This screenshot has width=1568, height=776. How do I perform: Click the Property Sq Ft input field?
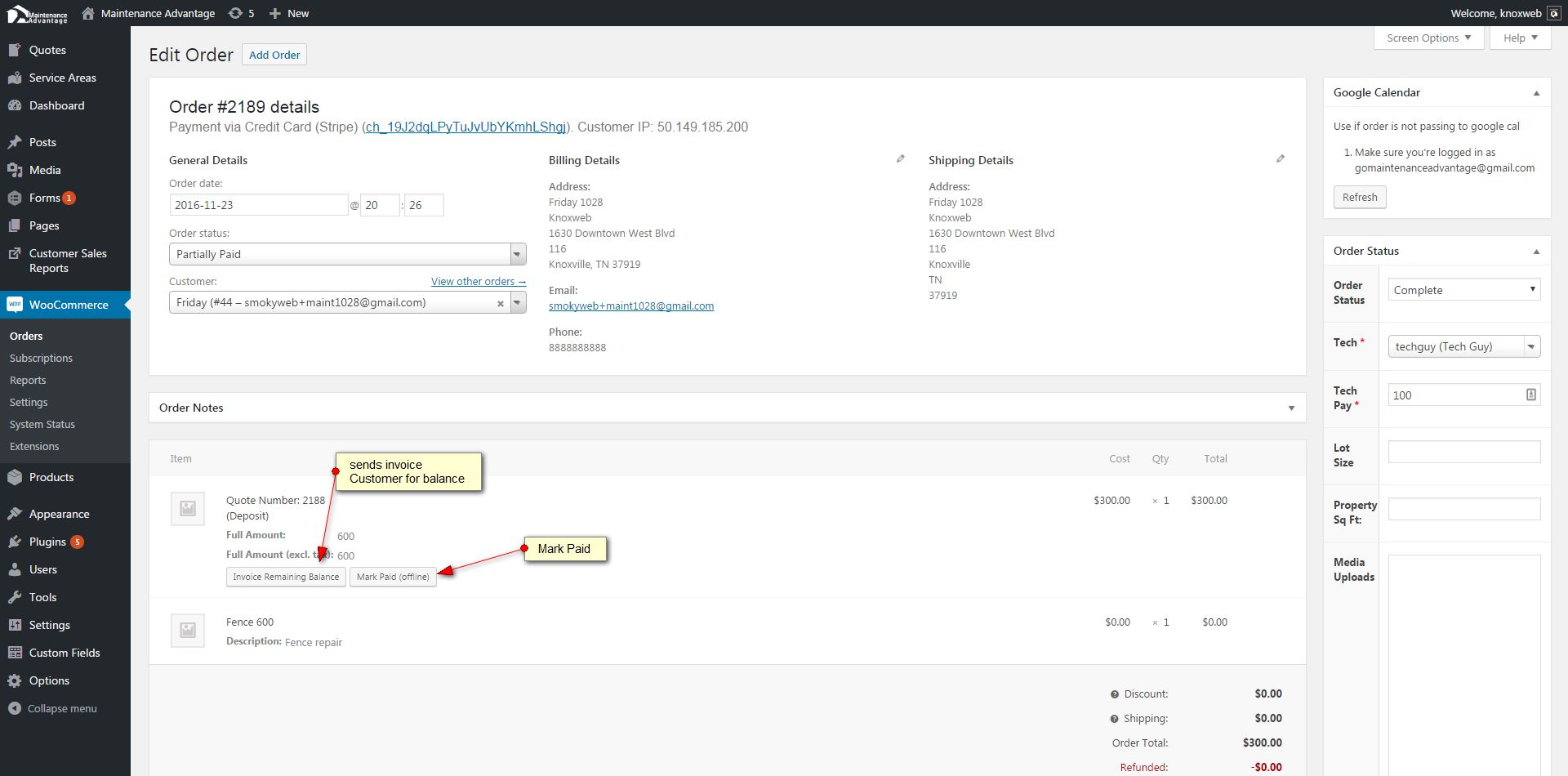click(x=1464, y=509)
